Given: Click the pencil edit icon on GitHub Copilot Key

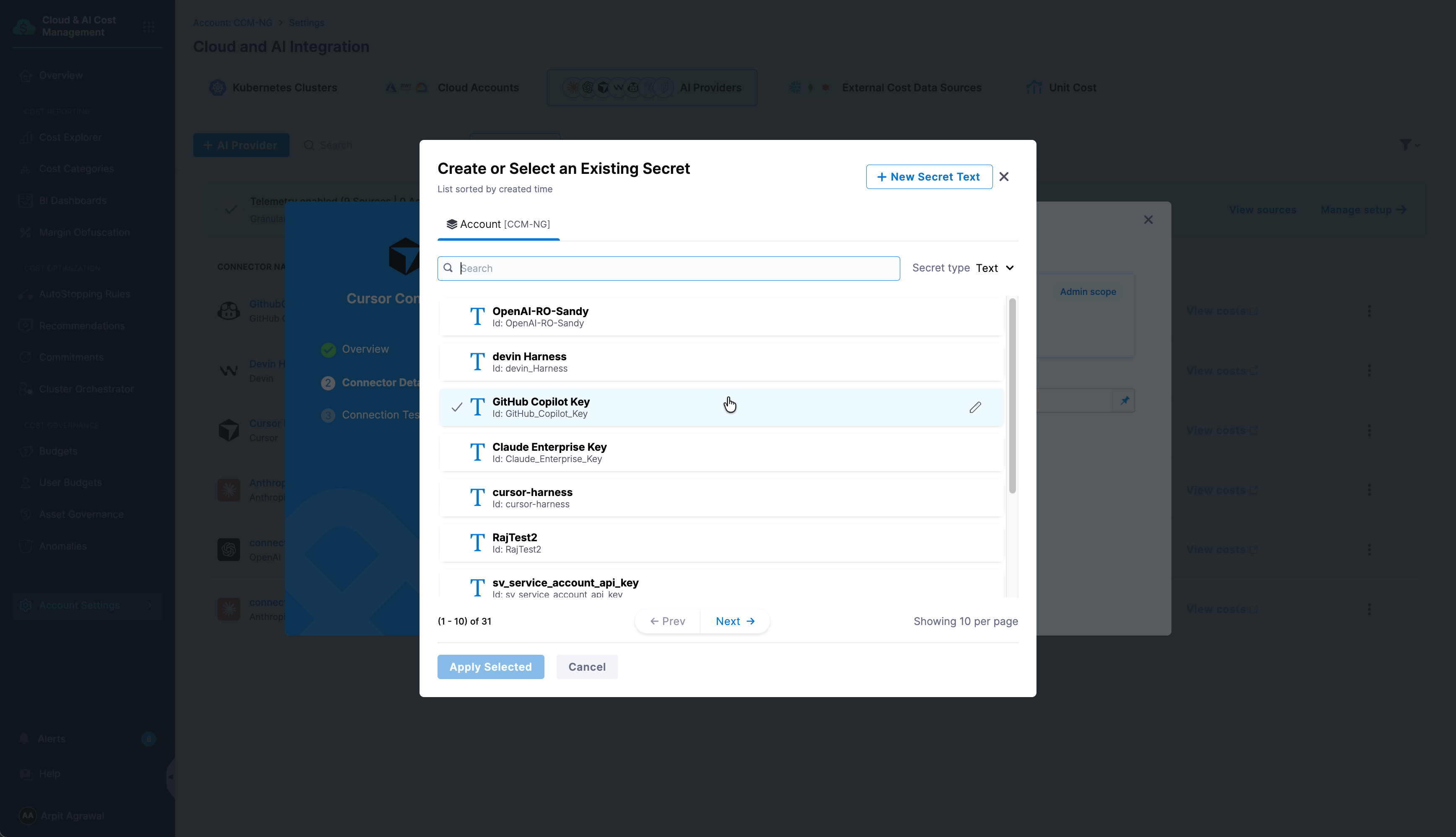Looking at the screenshot, I should pyautogui.click(x=975, y=407).
